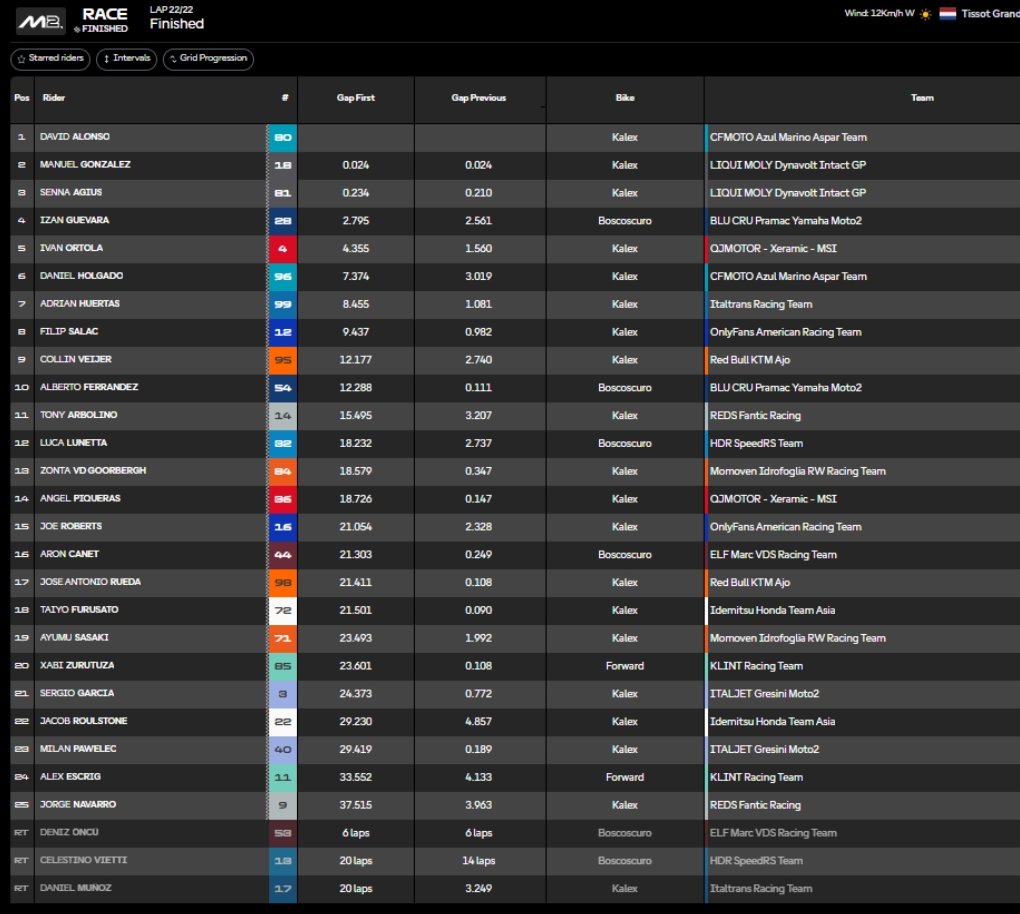
Task: Click number badge 80 of David Alonso
Action: pyautogui.click(x=282, y=137)
